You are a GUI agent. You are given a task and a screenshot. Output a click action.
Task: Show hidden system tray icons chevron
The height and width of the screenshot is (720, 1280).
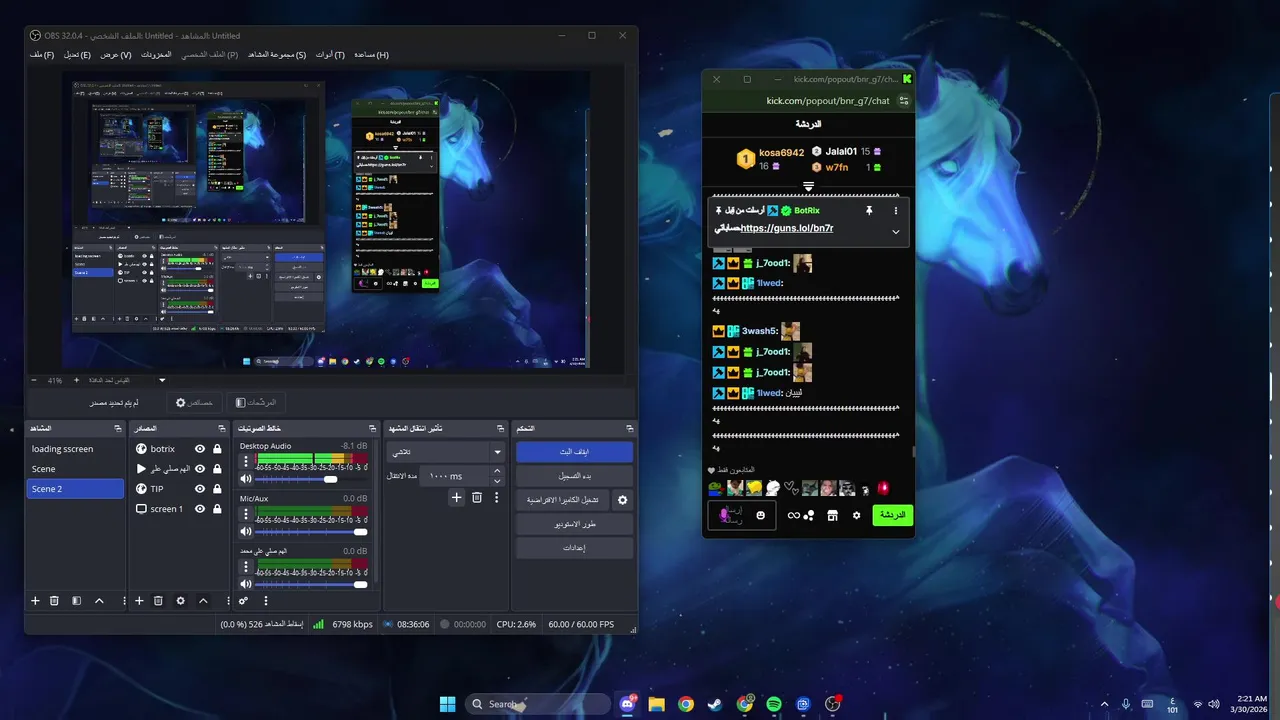(1104, 704)
